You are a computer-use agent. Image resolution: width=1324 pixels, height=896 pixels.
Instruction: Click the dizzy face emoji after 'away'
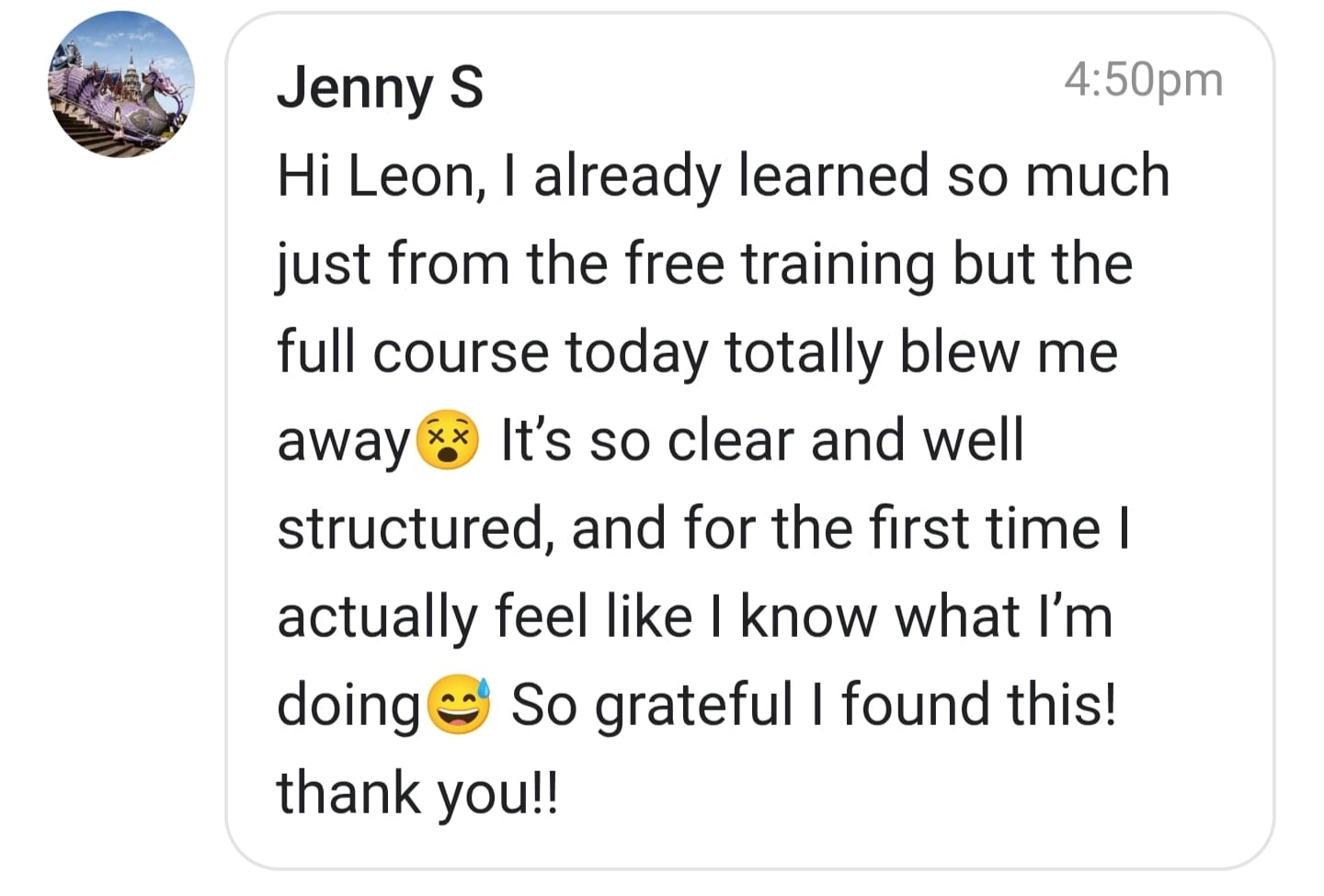point(448,441)
